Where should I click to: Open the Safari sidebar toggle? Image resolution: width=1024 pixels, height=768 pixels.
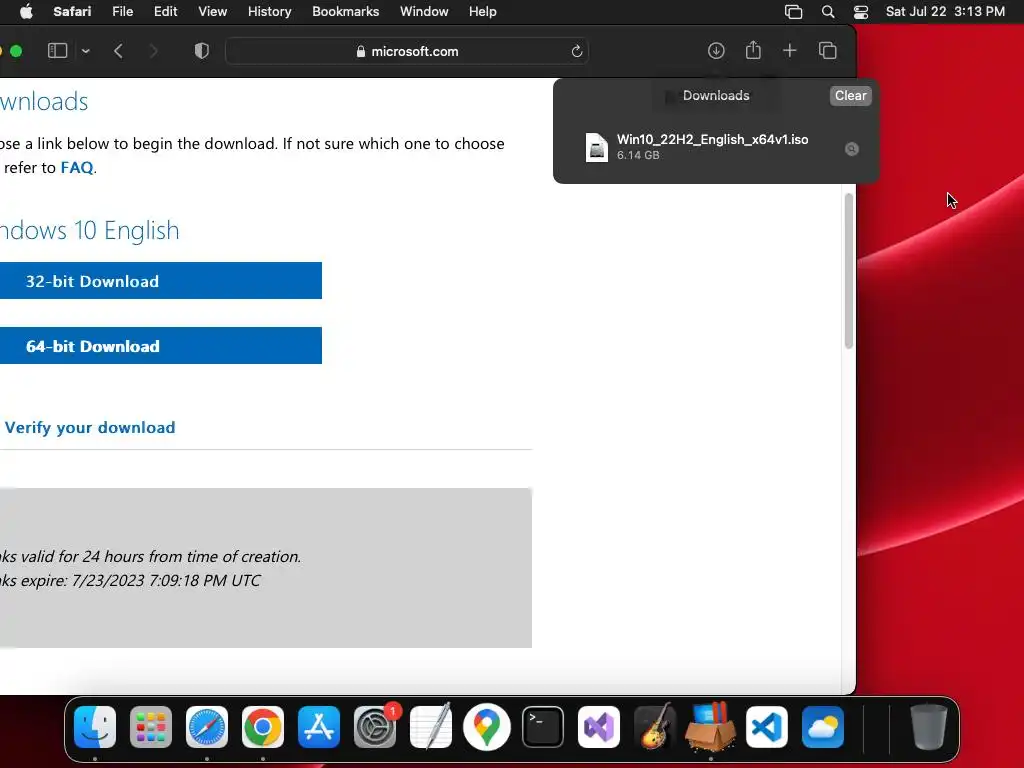(x=57, y=51)
